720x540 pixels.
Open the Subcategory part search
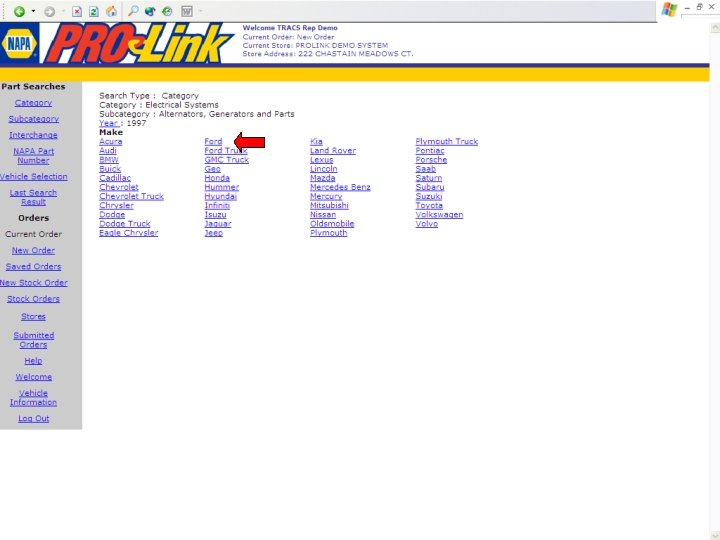coord(34,119)
